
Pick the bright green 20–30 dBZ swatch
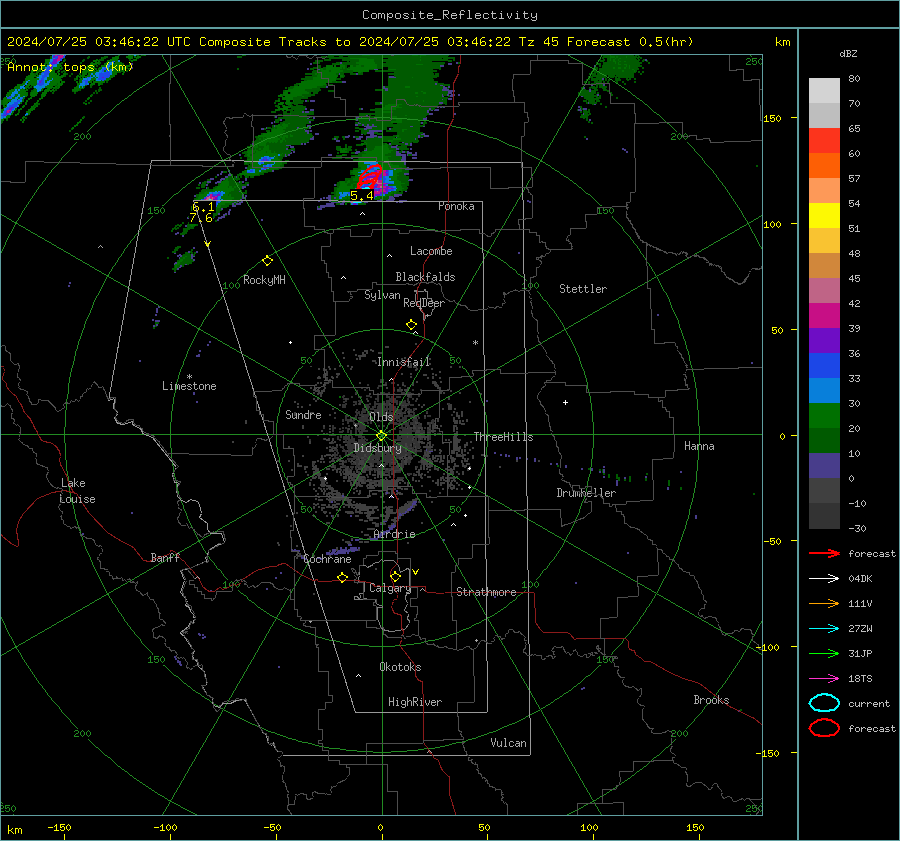824,416
